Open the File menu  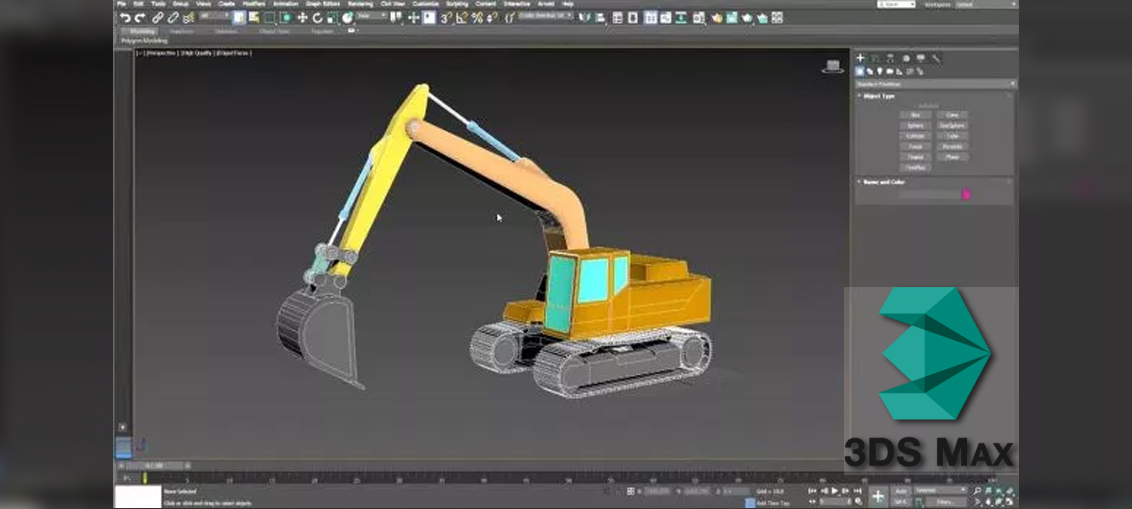click(122, 4)
